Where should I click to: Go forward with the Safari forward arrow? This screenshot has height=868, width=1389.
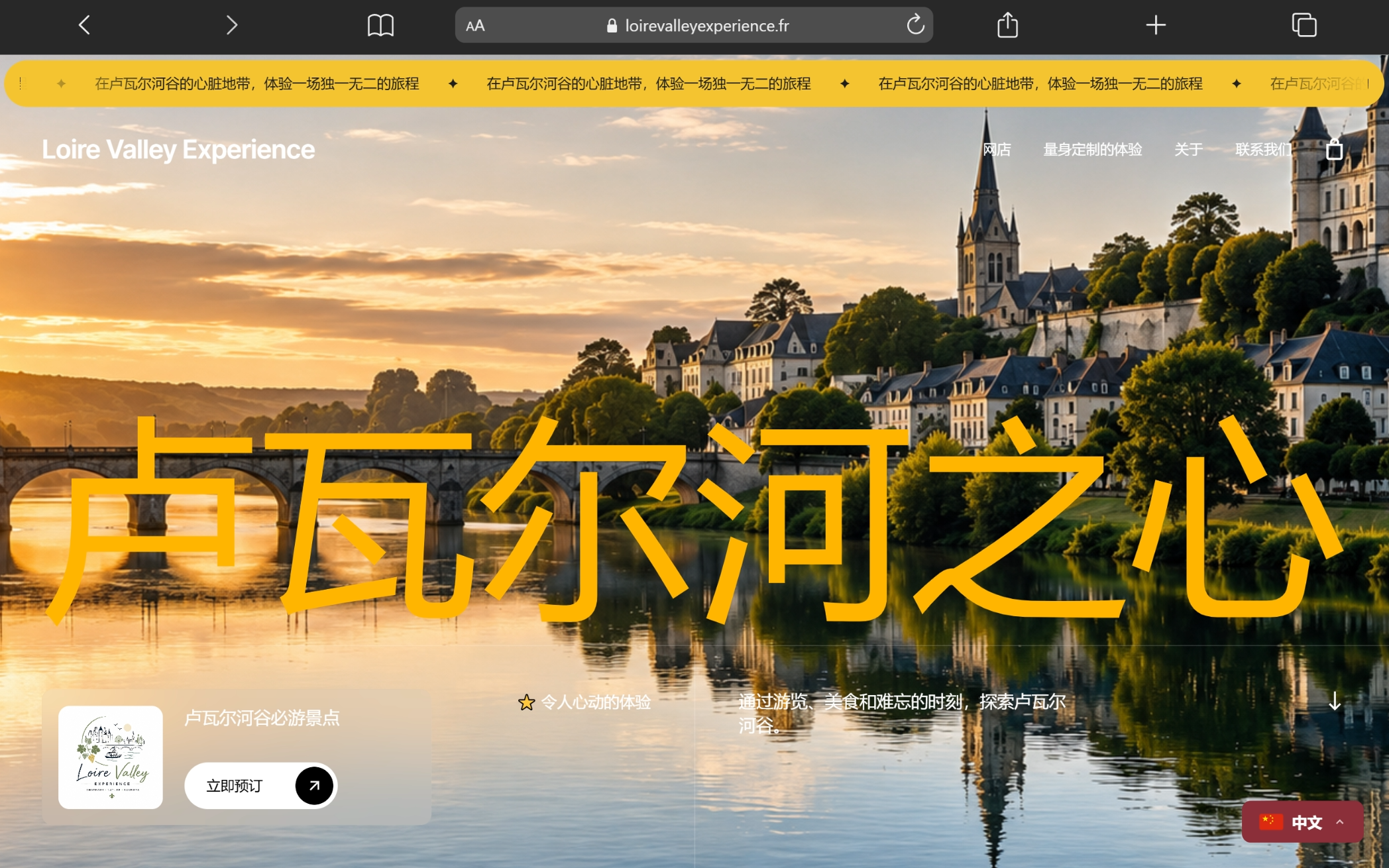[231, 25]
